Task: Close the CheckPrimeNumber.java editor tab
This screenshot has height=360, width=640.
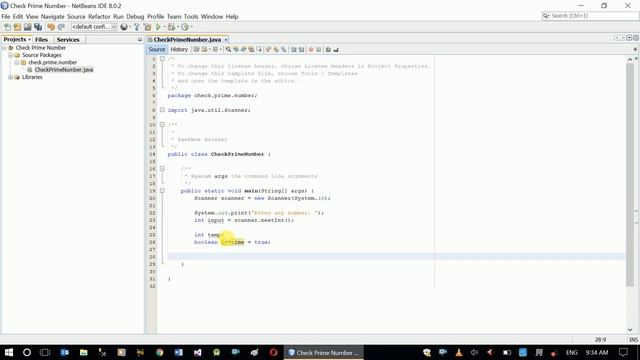Action: click(x=226, y=40)
